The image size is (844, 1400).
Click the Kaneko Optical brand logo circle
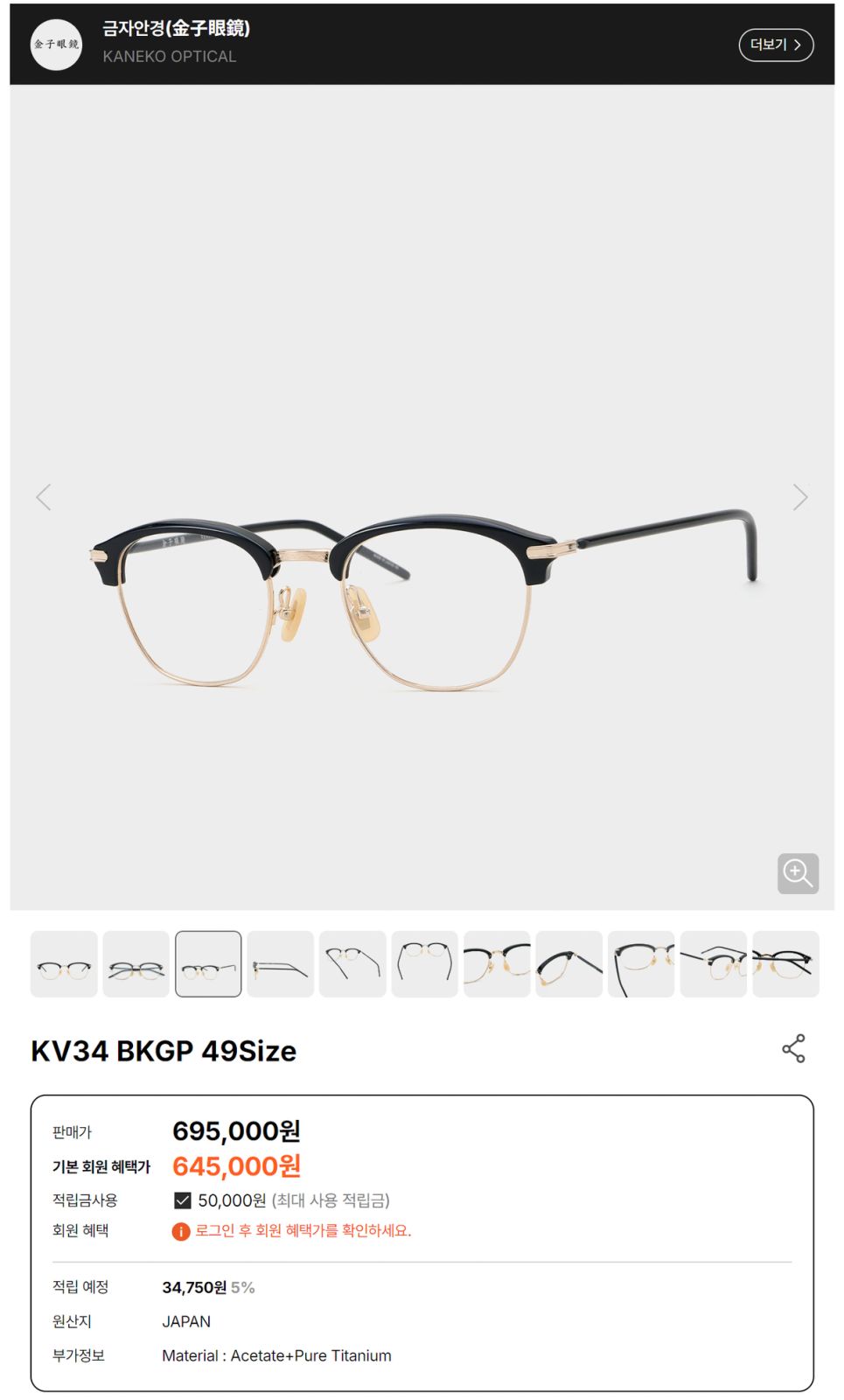coord(56,45)
